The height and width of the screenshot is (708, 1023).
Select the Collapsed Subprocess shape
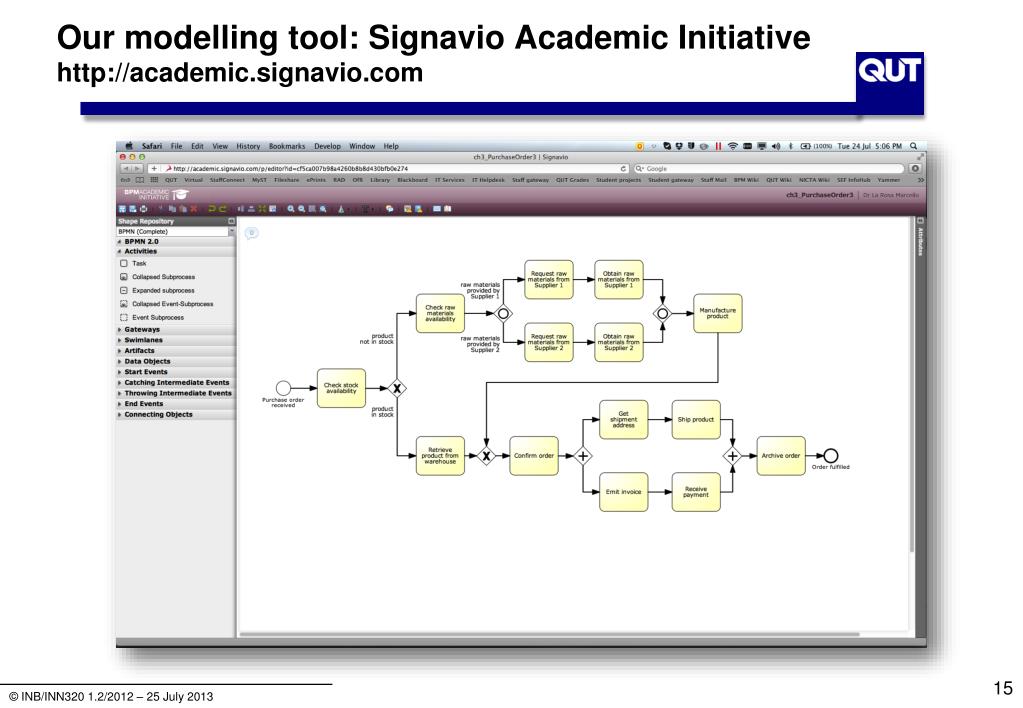pos(157,277)
